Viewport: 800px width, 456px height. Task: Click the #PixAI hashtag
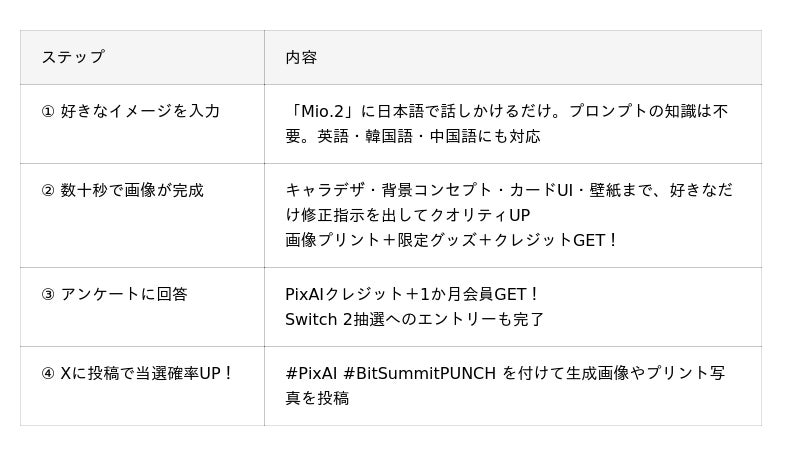[x=311, y=373]
